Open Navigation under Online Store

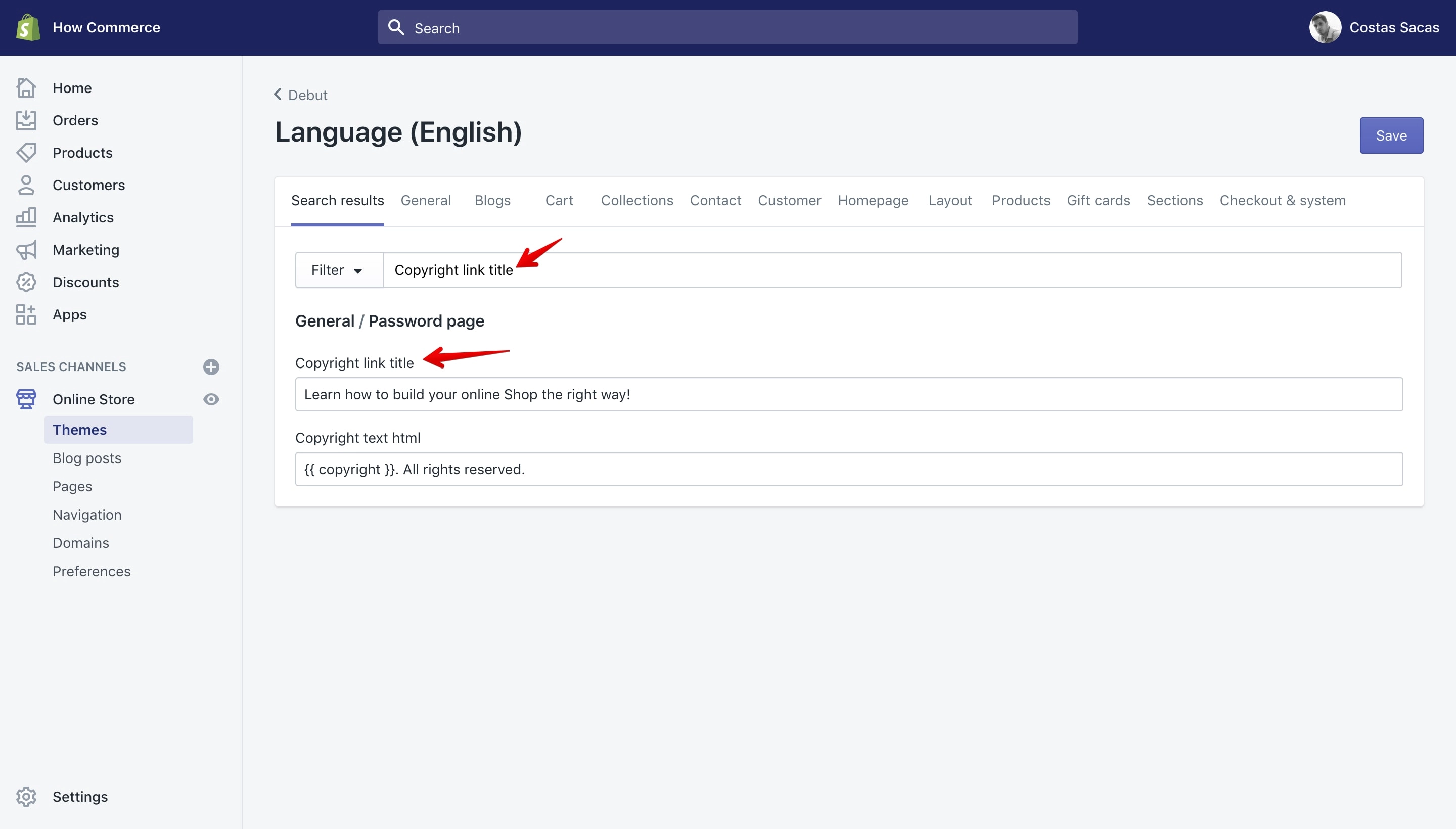[86, 515]
